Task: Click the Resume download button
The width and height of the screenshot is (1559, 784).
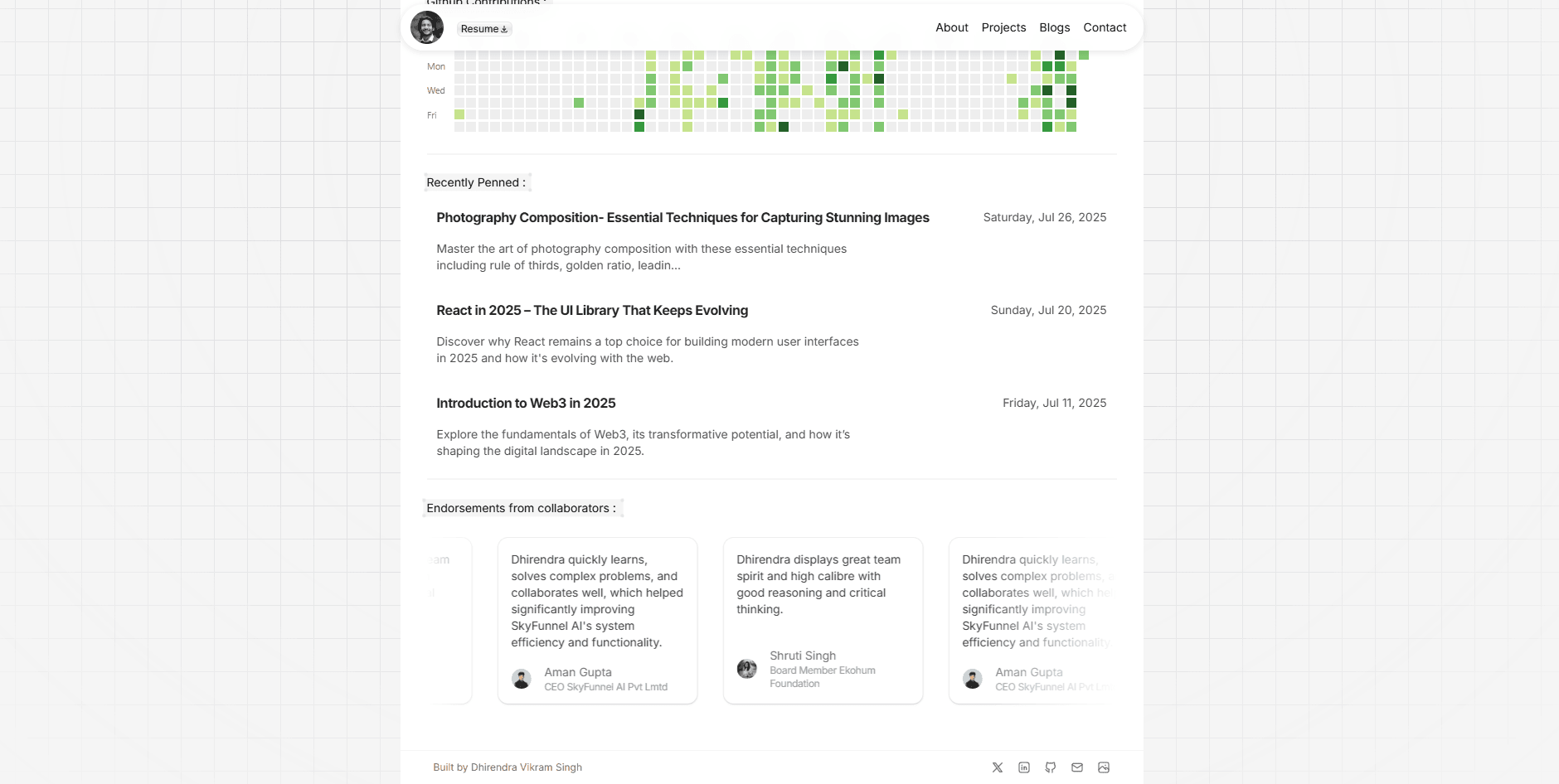Action: tap(483, 28)
